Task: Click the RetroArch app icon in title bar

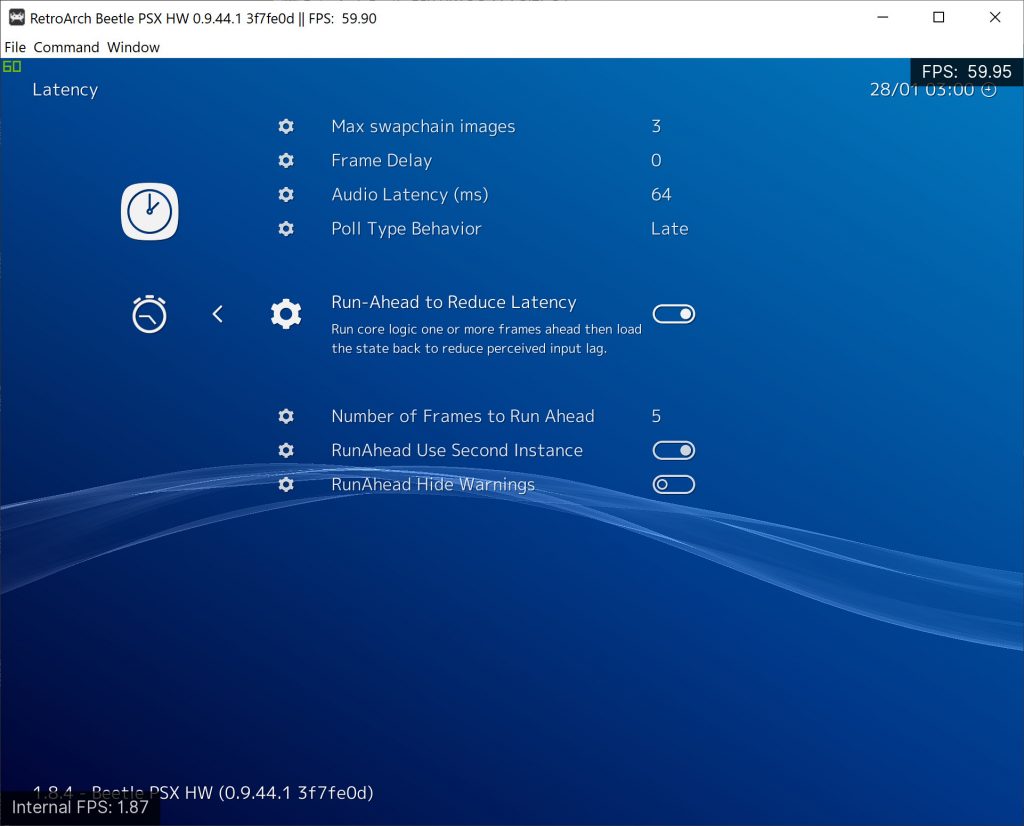Action: [16, 18]
